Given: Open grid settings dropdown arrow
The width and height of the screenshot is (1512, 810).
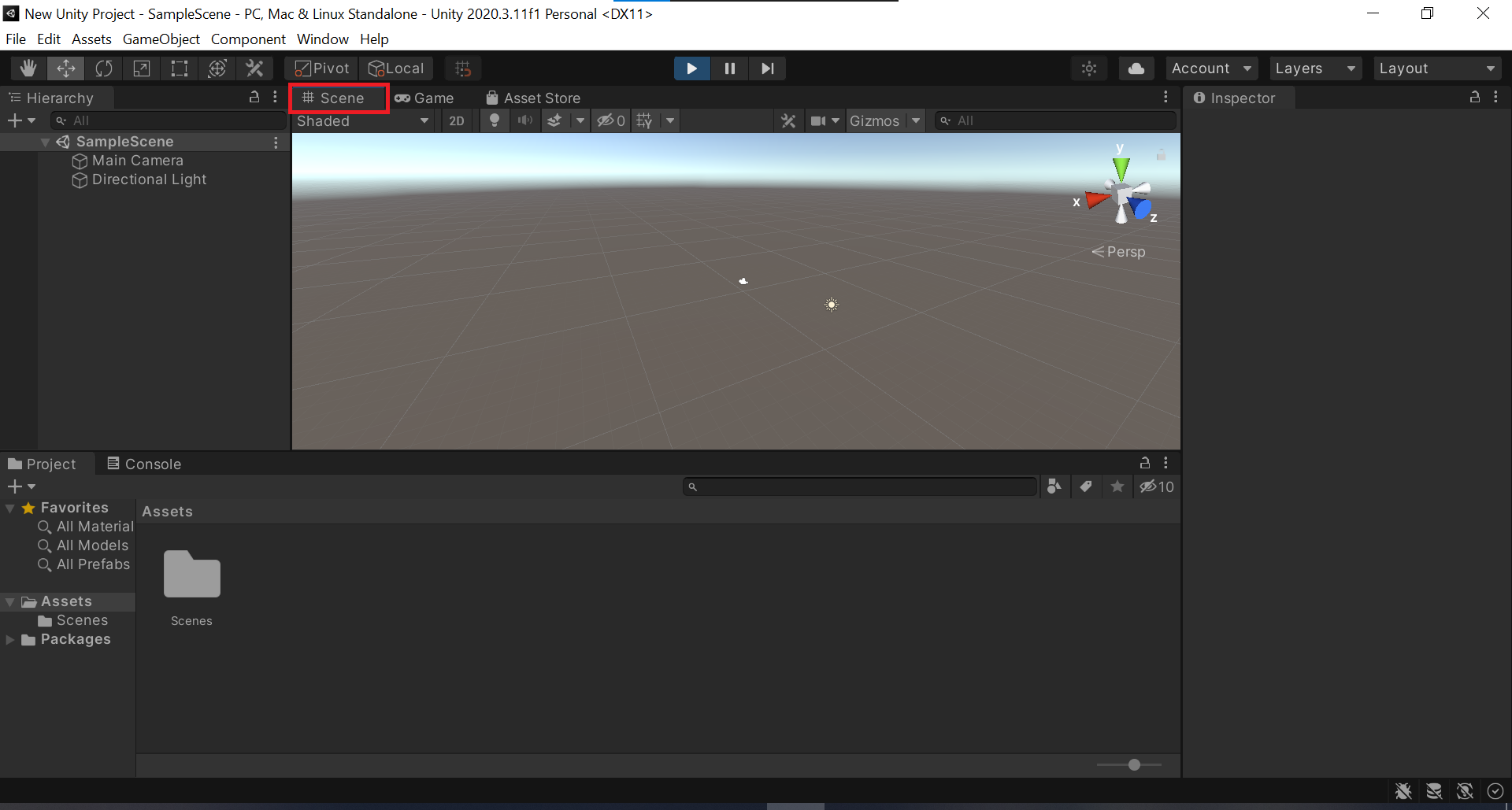Looking at the screenshot, I should tap(670, 120).
